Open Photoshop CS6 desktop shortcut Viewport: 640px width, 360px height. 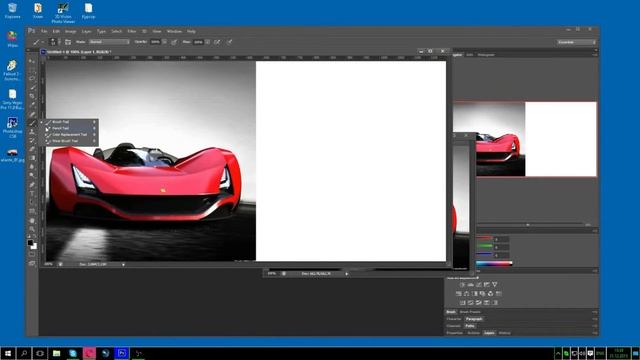tap(12, 127)
